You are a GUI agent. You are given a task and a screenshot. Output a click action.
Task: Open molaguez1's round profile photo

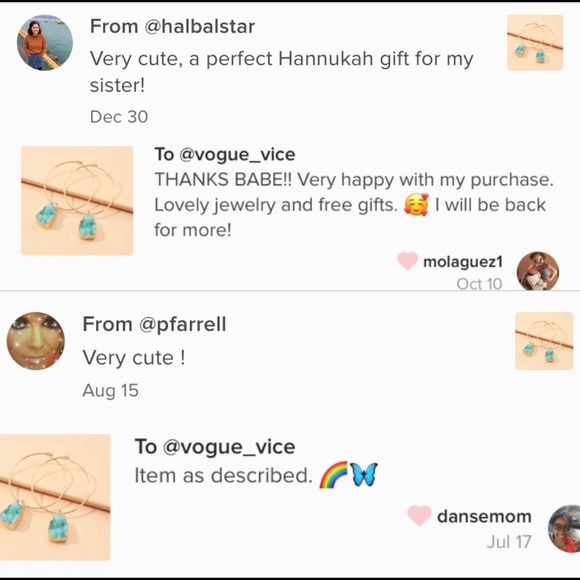click(x=537, y=271)
